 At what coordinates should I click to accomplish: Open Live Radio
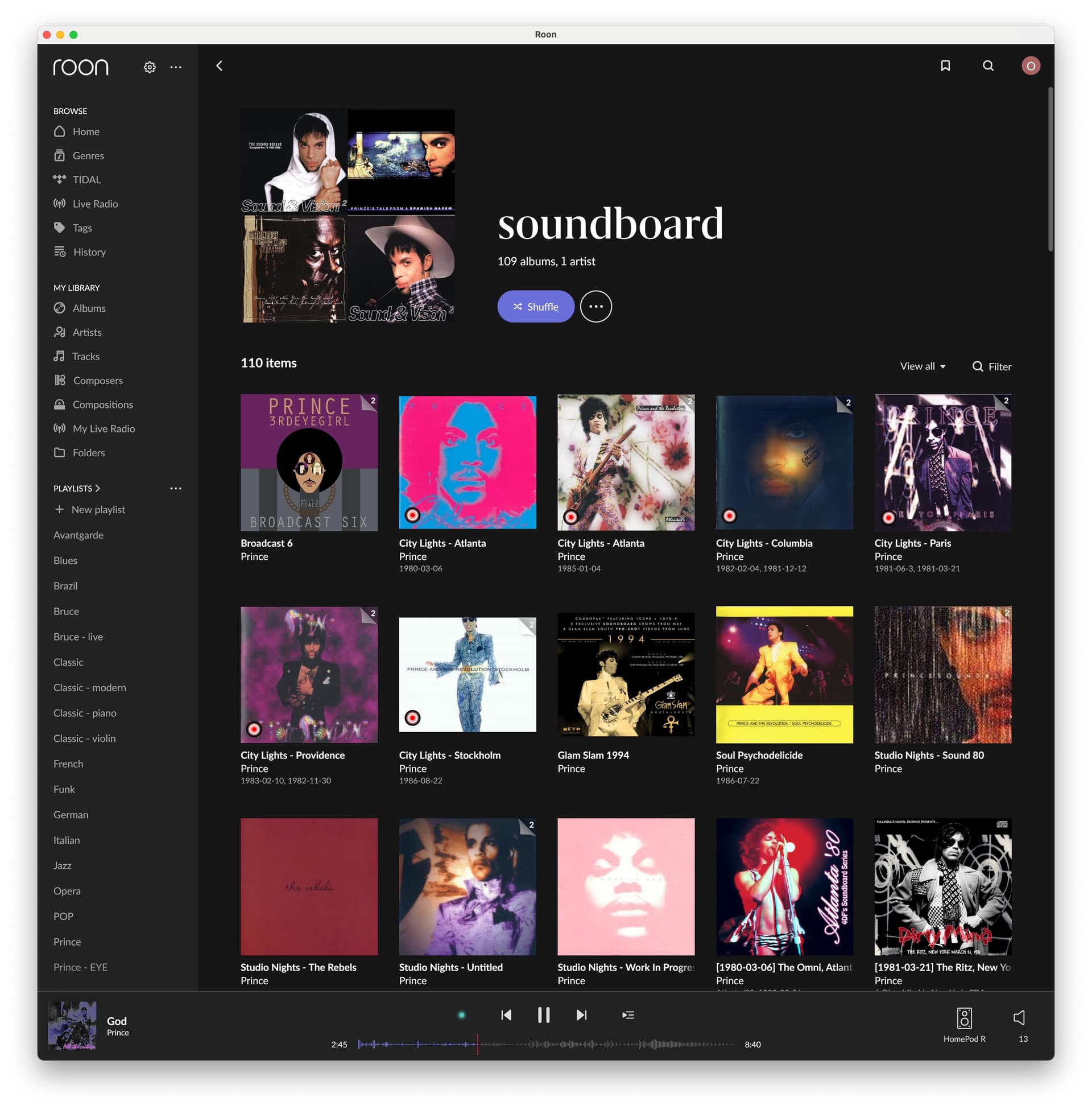[x=95, y=204]
